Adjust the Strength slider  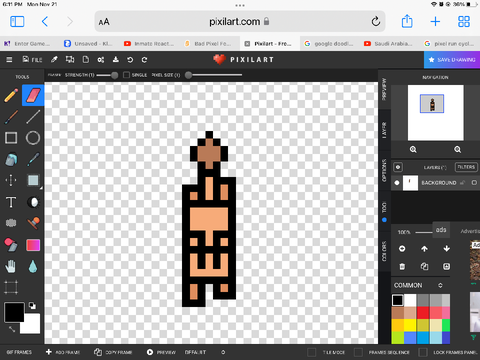point(107,75)
